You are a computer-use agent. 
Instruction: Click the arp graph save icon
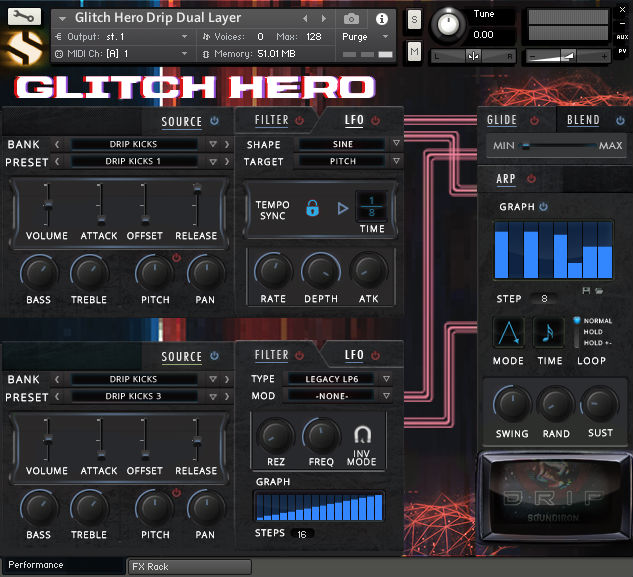(586, 291)
